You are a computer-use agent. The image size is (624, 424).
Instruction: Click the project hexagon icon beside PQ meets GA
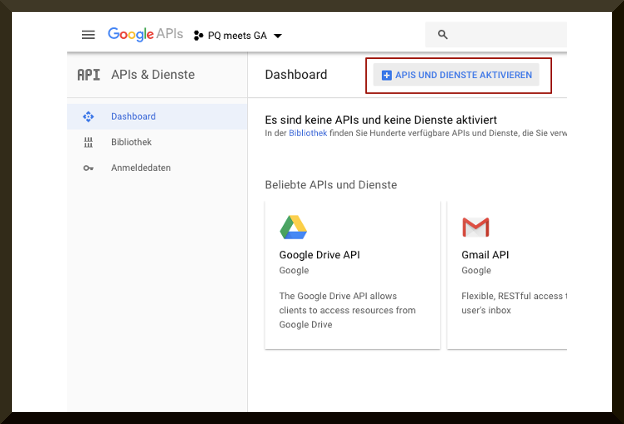click(198, 35)
